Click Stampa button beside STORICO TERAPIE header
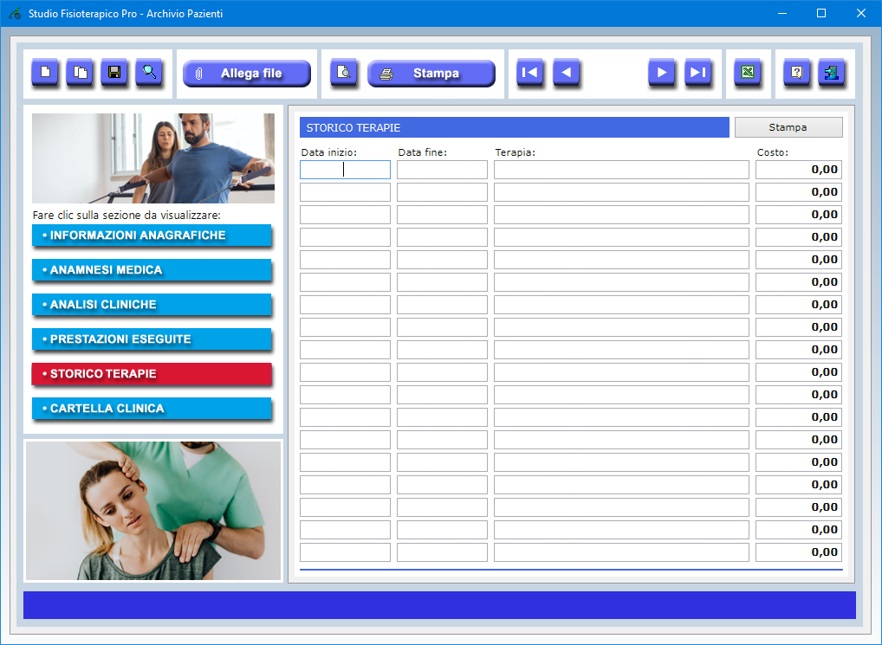This screenshot has height=645, width=882. [789, 127]
